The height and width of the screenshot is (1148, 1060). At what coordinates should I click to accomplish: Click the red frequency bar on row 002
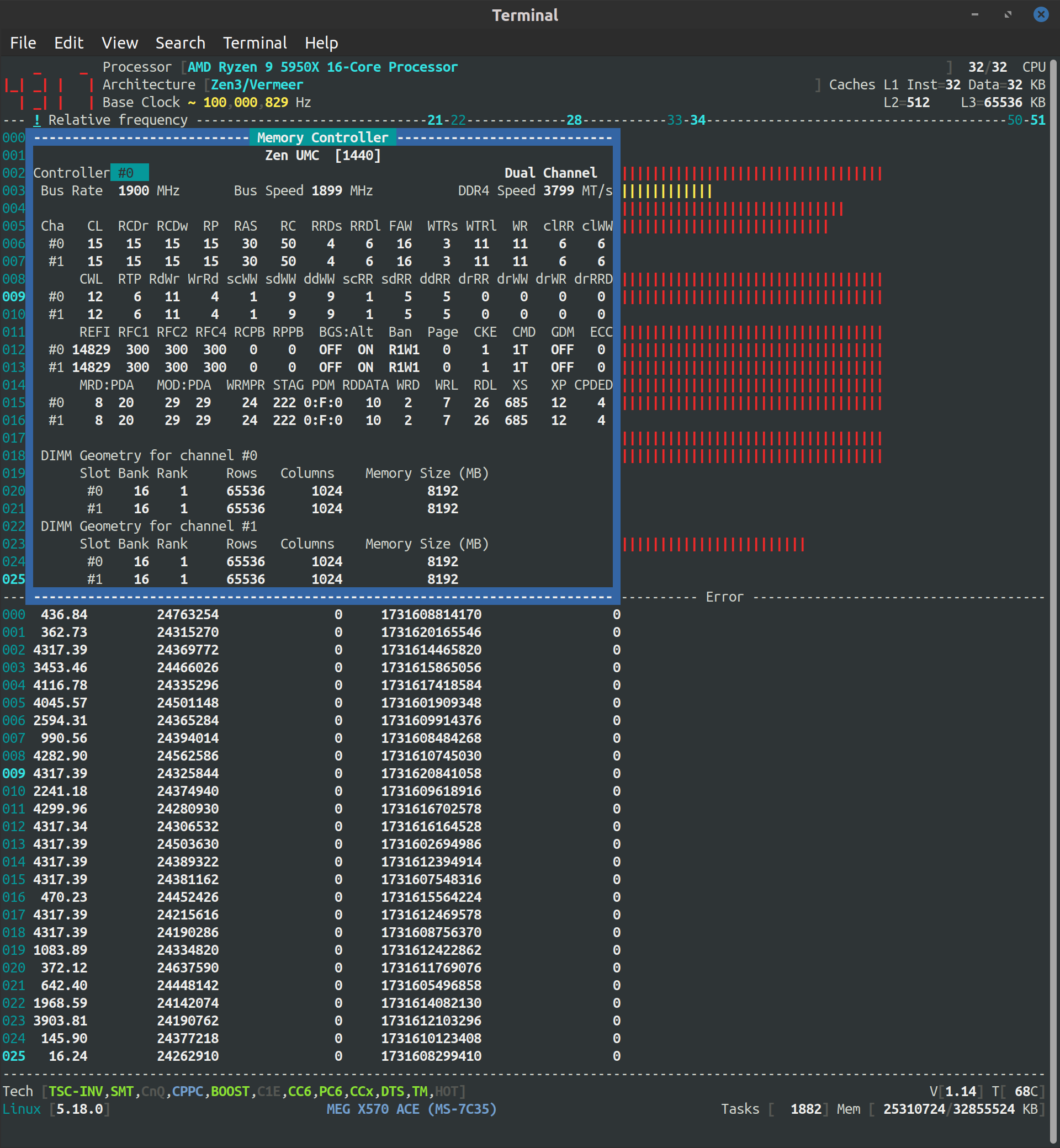pyautogui.click(x=752, y=173)
